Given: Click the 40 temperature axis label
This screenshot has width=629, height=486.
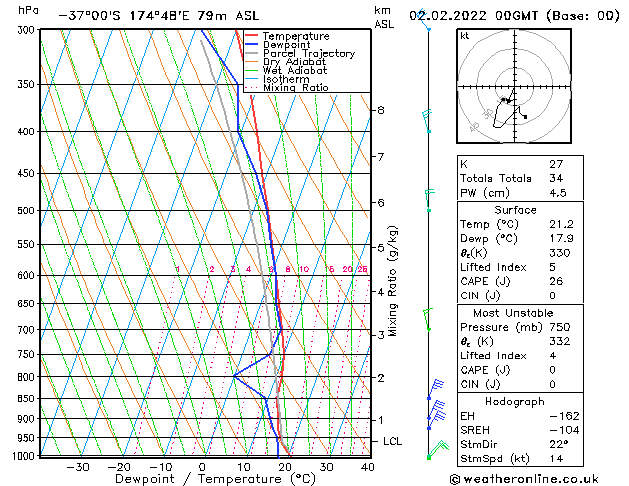Looking at the screenshot, I should point(367,468).
